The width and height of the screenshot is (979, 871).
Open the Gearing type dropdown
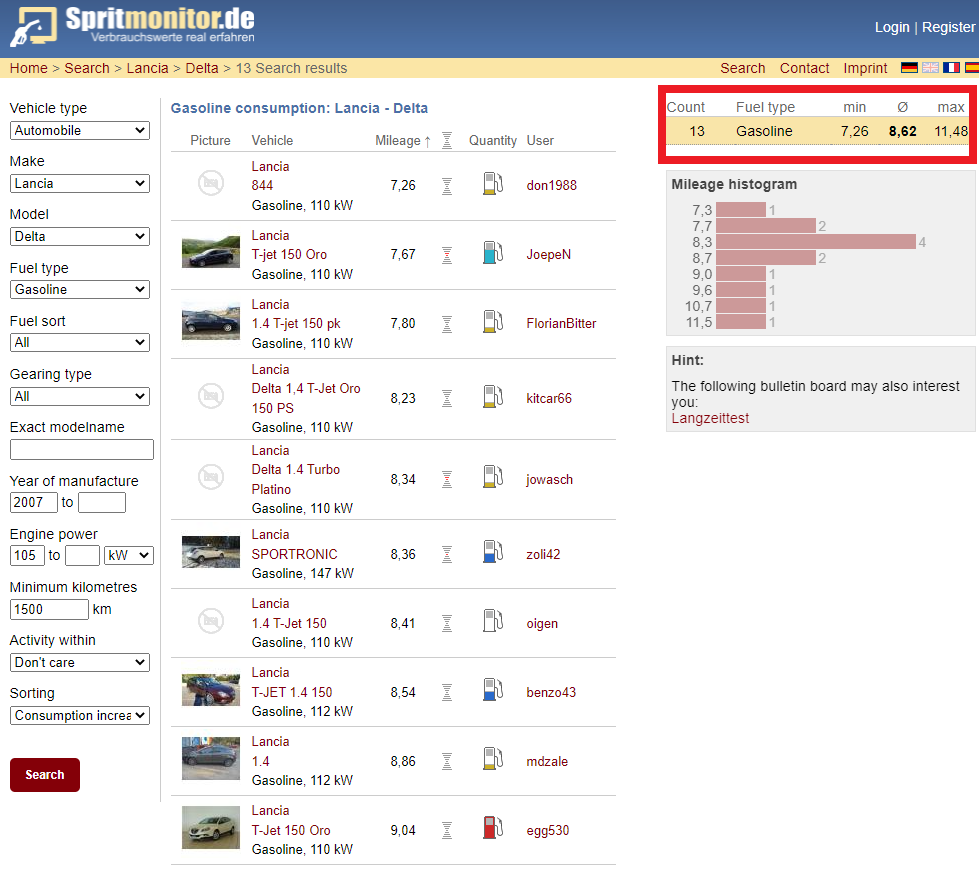click(x=80, y=396)
